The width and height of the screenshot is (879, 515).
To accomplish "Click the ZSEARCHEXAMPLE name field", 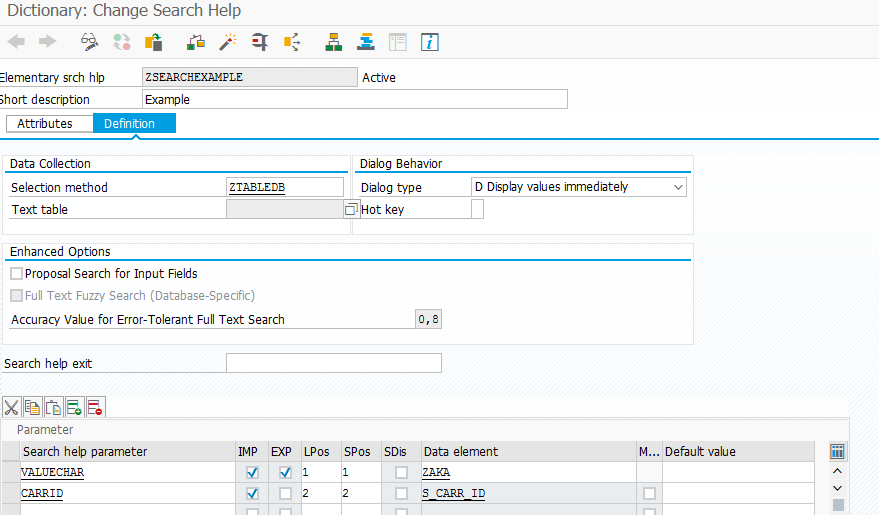I will tap(249, 77).
